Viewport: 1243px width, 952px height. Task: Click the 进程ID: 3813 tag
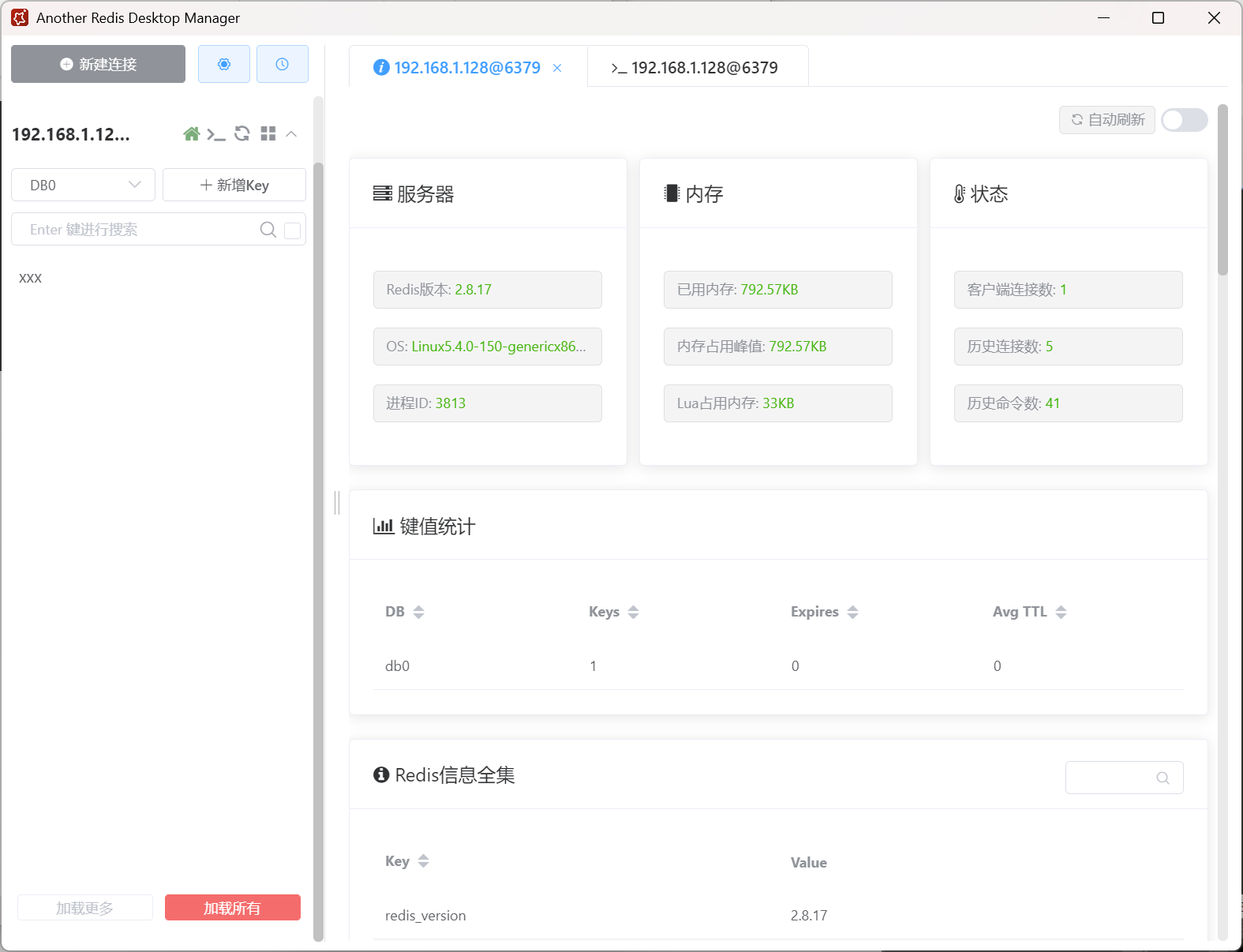pos(488,403)
